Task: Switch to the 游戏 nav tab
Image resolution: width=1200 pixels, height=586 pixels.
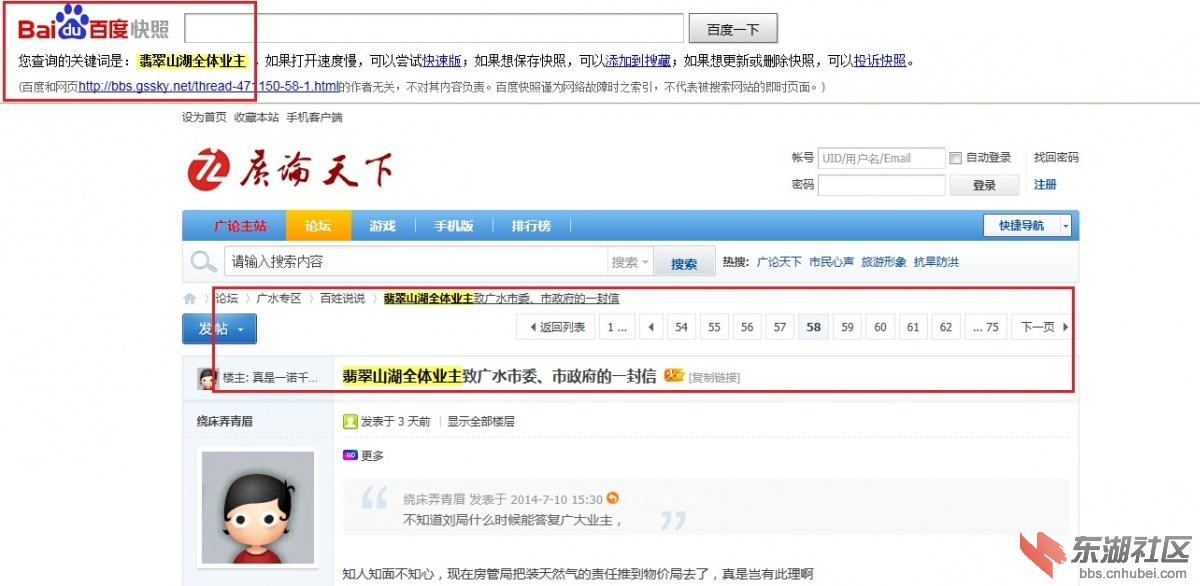Action: [x=383, y=226]
